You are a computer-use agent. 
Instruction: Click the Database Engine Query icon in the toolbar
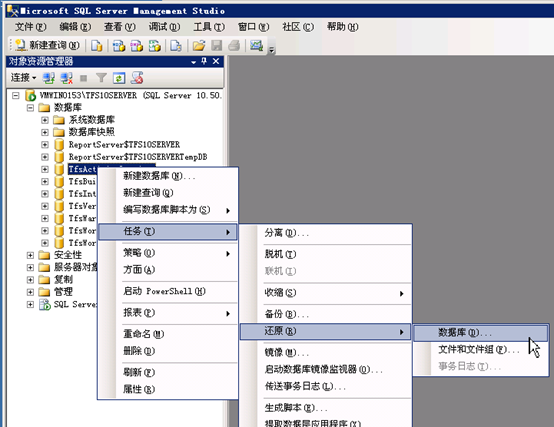[96, 46]
